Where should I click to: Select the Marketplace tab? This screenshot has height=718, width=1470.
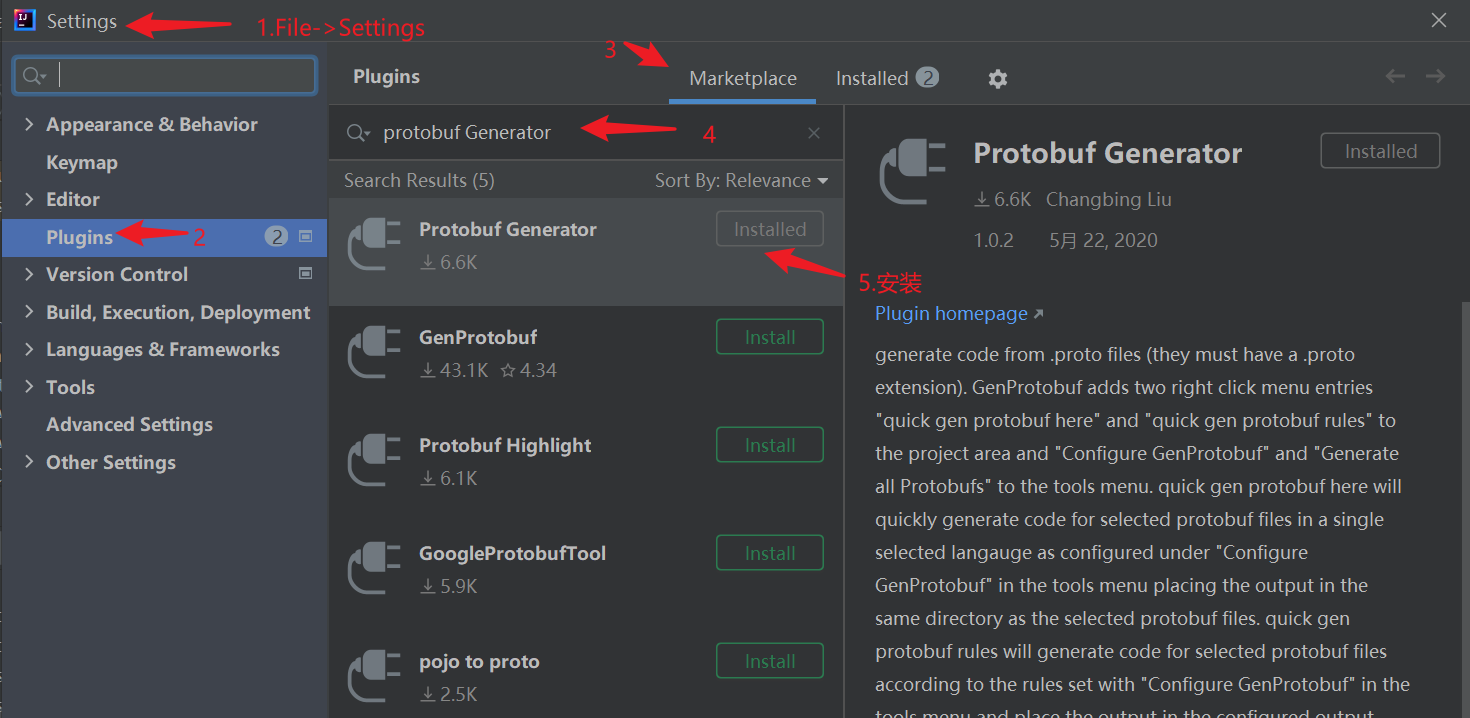pyautogui.click(x=742, y=78)
